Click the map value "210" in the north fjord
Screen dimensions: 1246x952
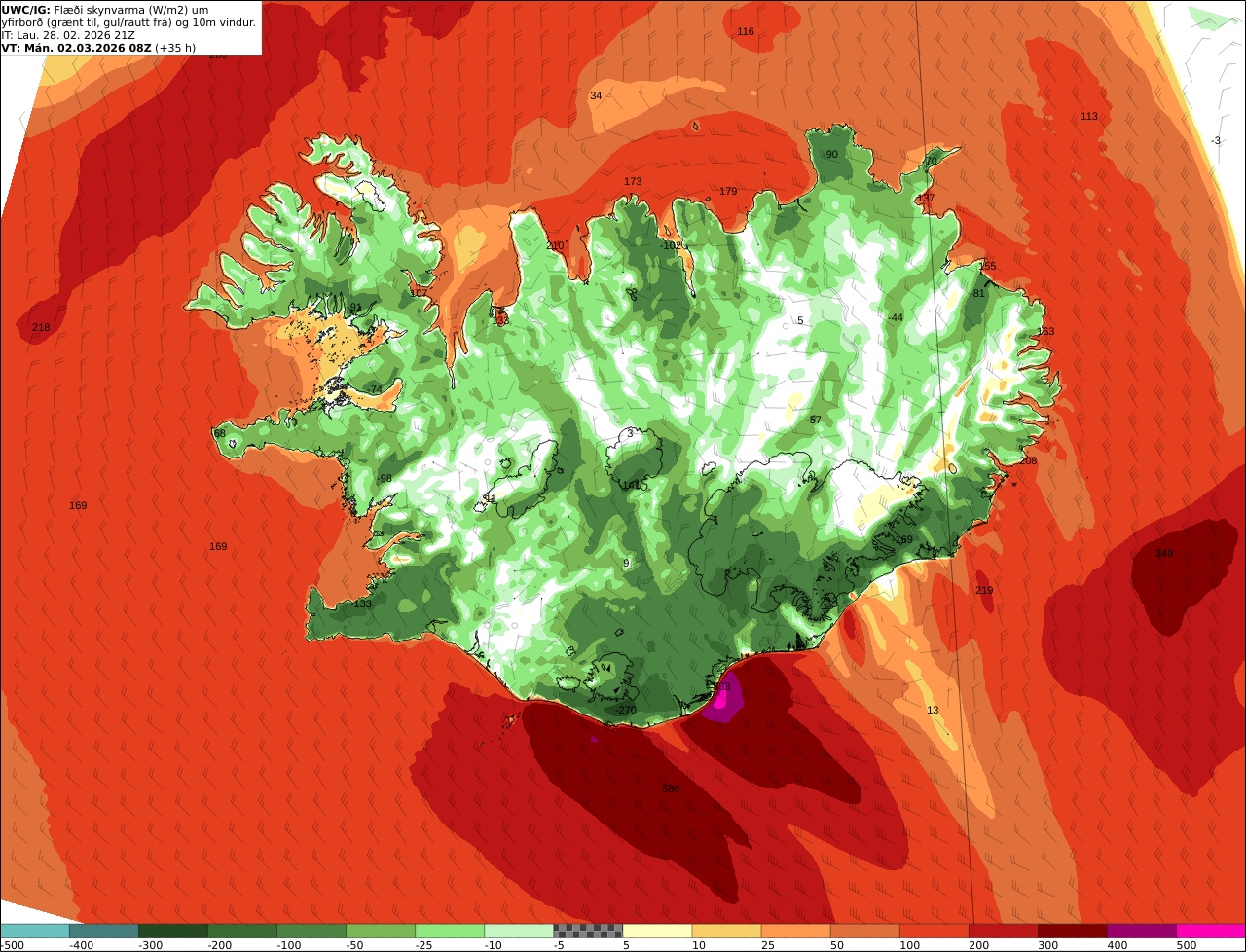pos(555,246)
